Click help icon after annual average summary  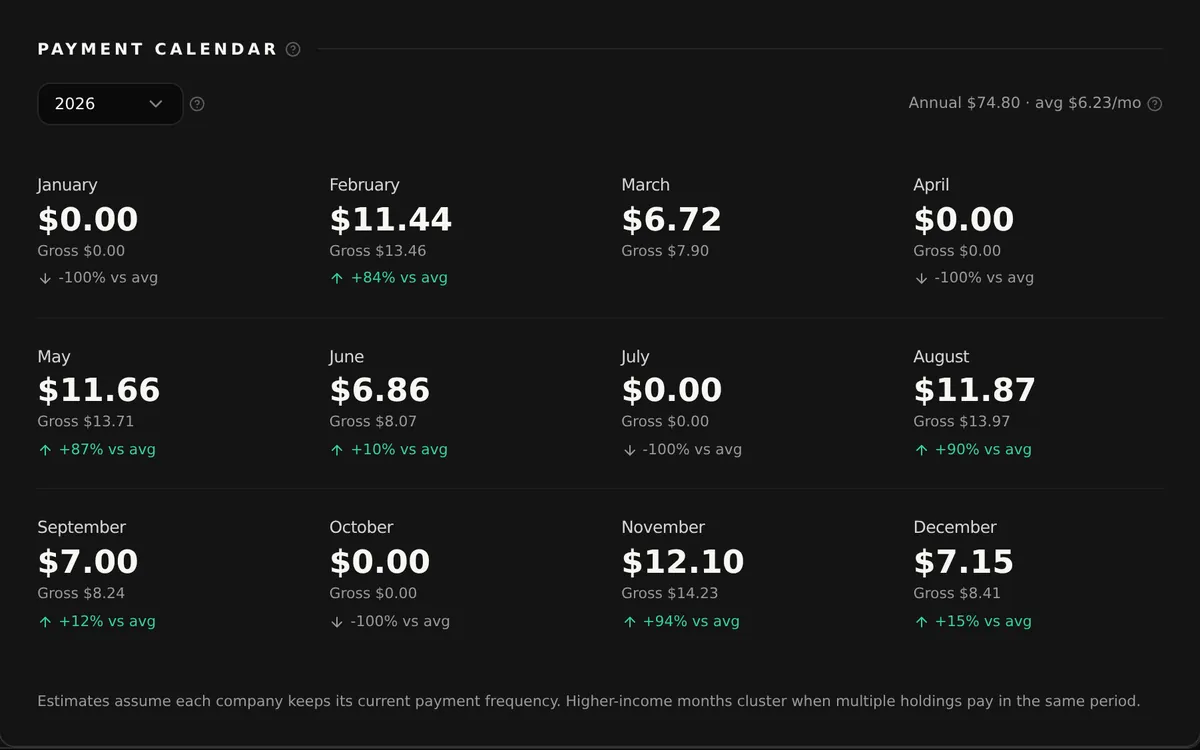[1155, 104]
